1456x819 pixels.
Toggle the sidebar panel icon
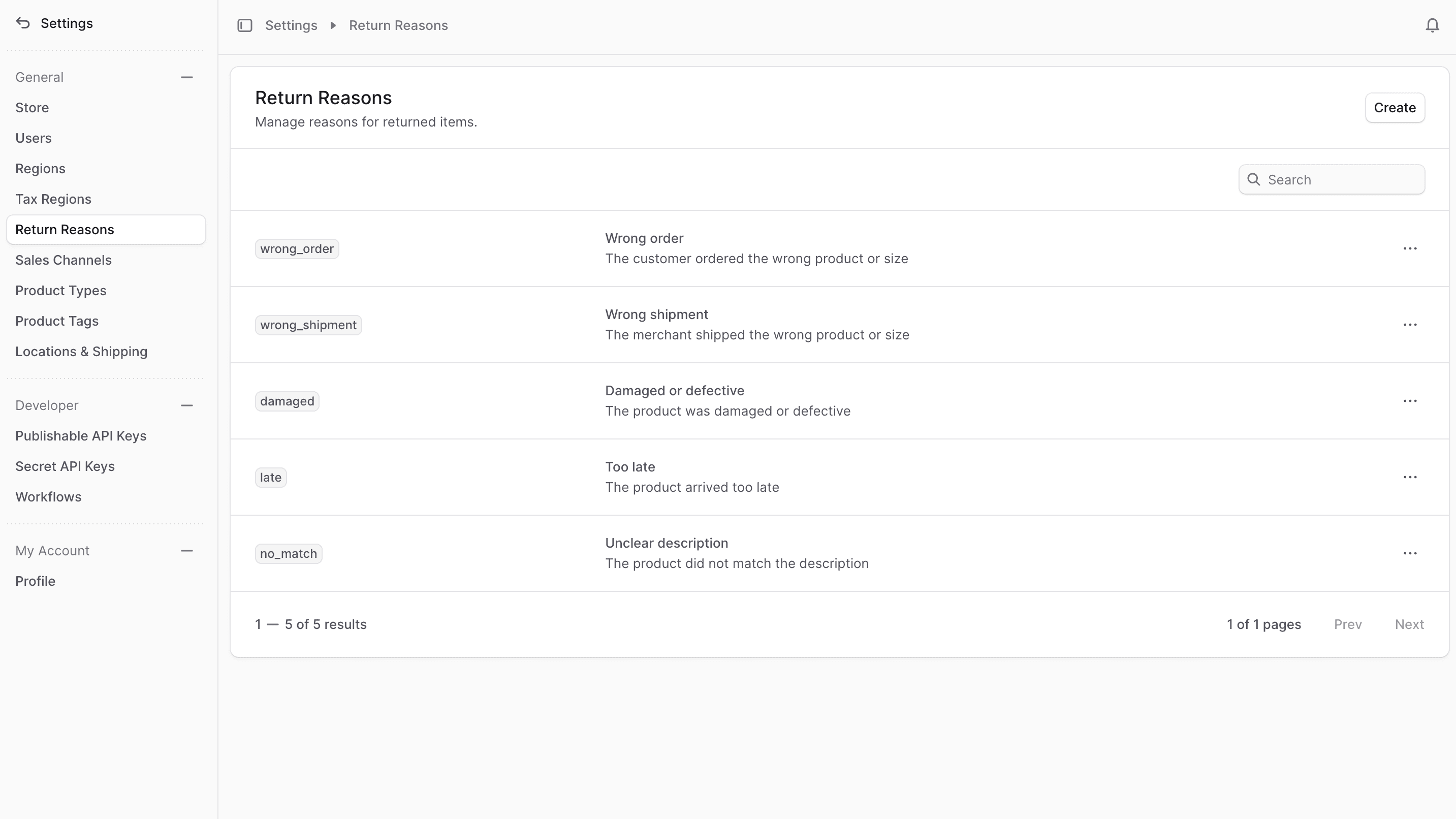point(244,25)
